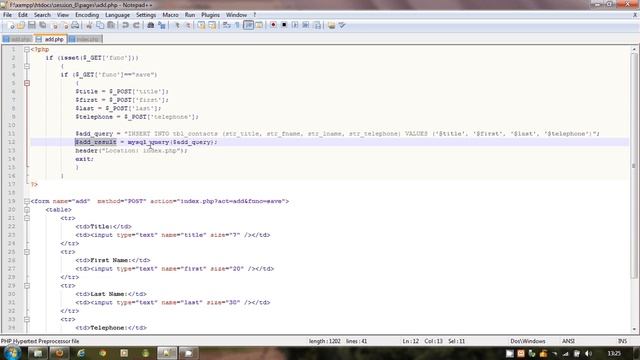Collapse the tr fold marker at line 21
Screen dimensions: 640x360
(x=27, y=218)
